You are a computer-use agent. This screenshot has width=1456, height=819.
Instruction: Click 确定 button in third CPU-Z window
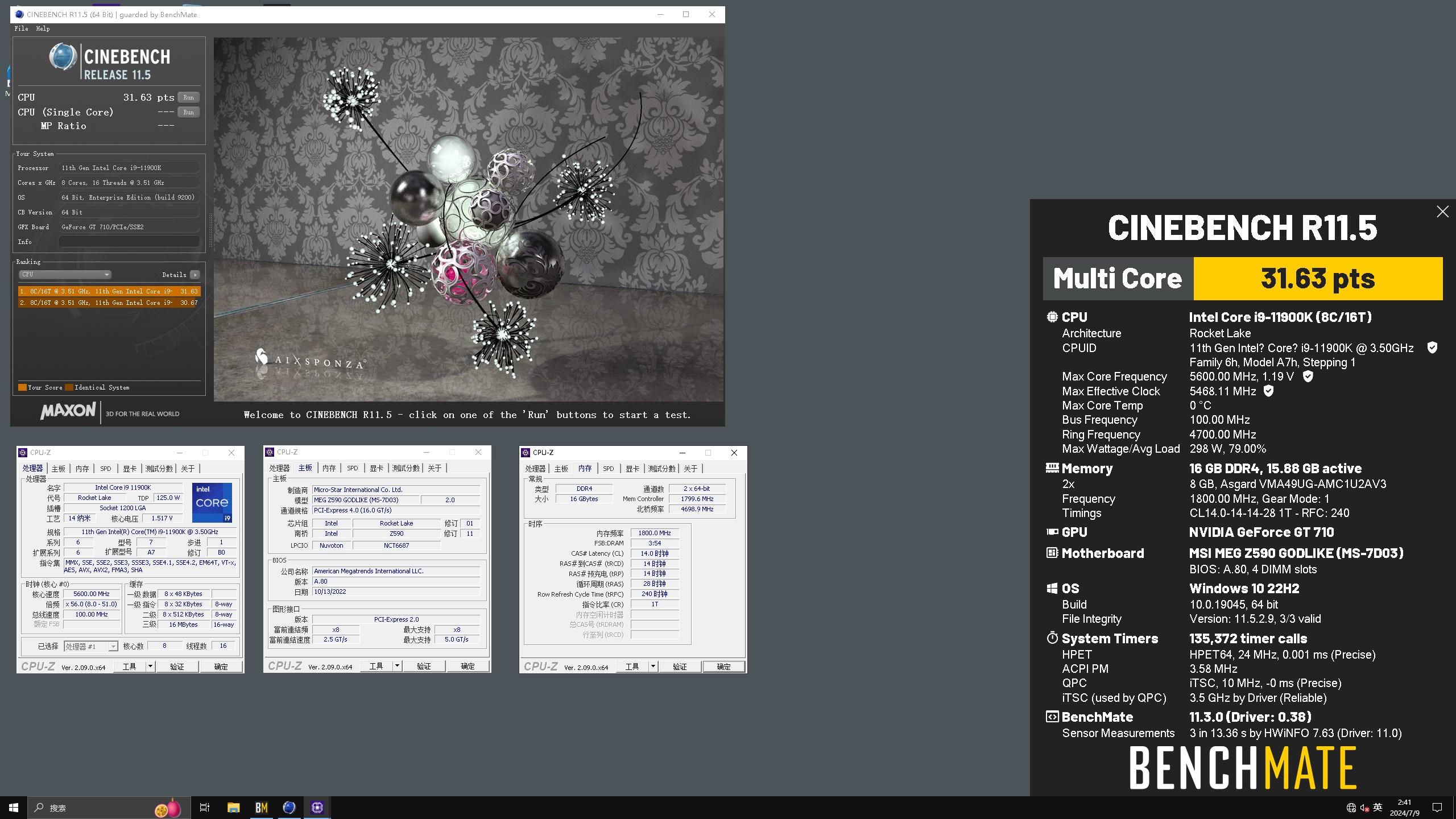coord(724,667)
